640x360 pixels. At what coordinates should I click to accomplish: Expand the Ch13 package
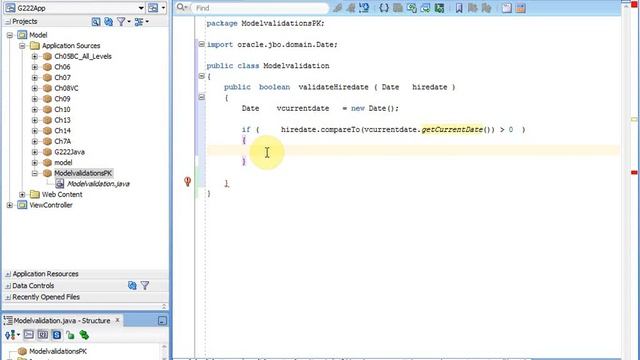[35, 120]
